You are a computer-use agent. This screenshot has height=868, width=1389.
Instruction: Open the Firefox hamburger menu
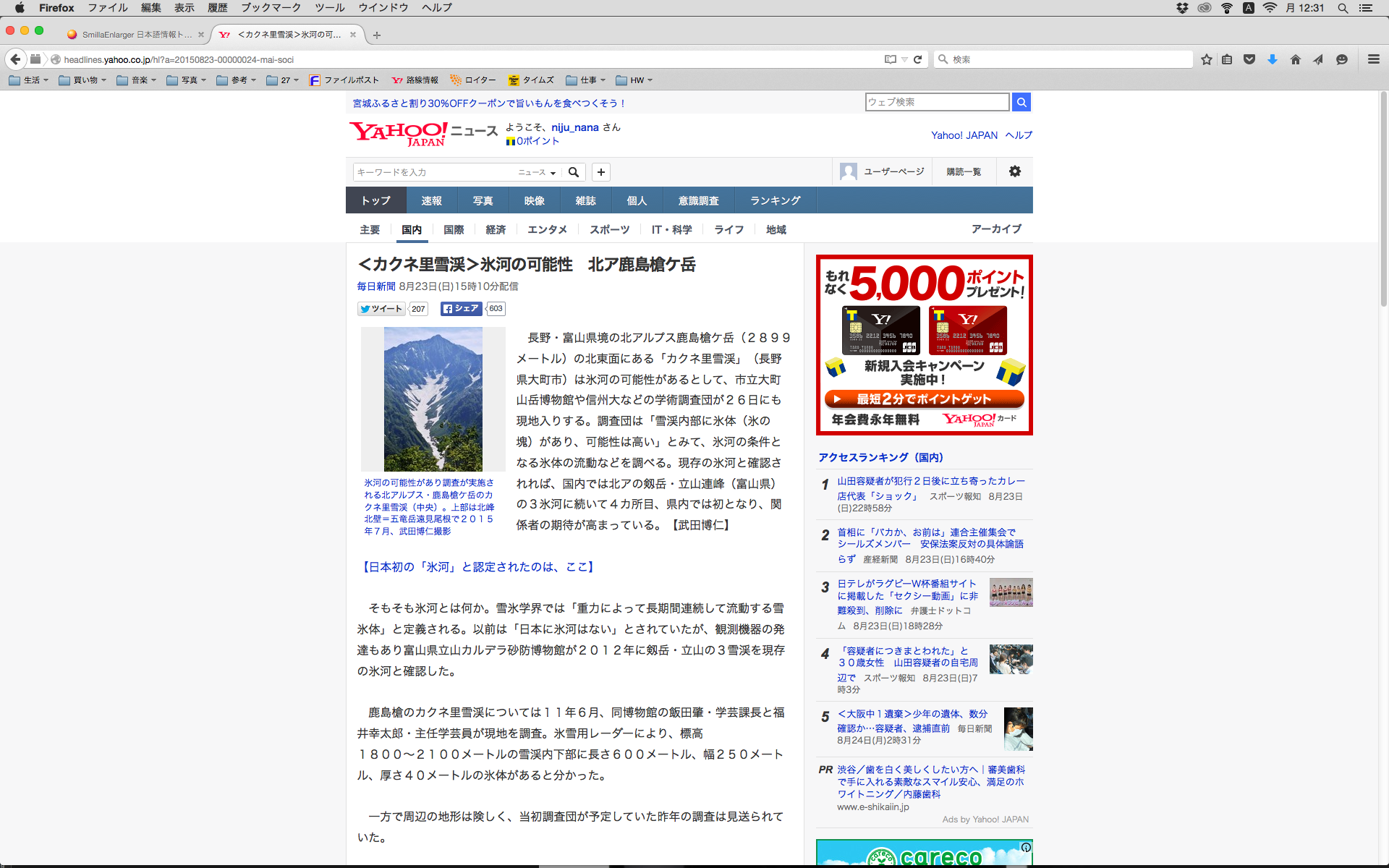1373,59
